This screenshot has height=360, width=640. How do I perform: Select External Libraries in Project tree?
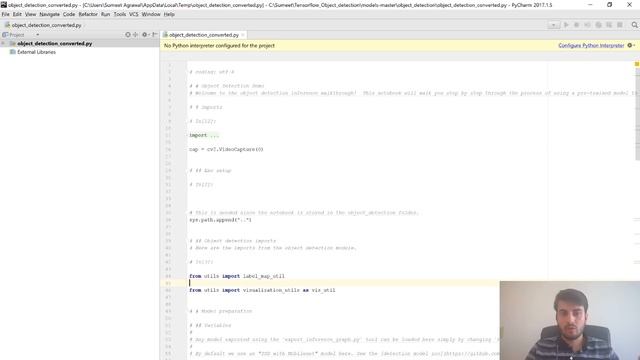pyautogui.click(x=33, y=52)
